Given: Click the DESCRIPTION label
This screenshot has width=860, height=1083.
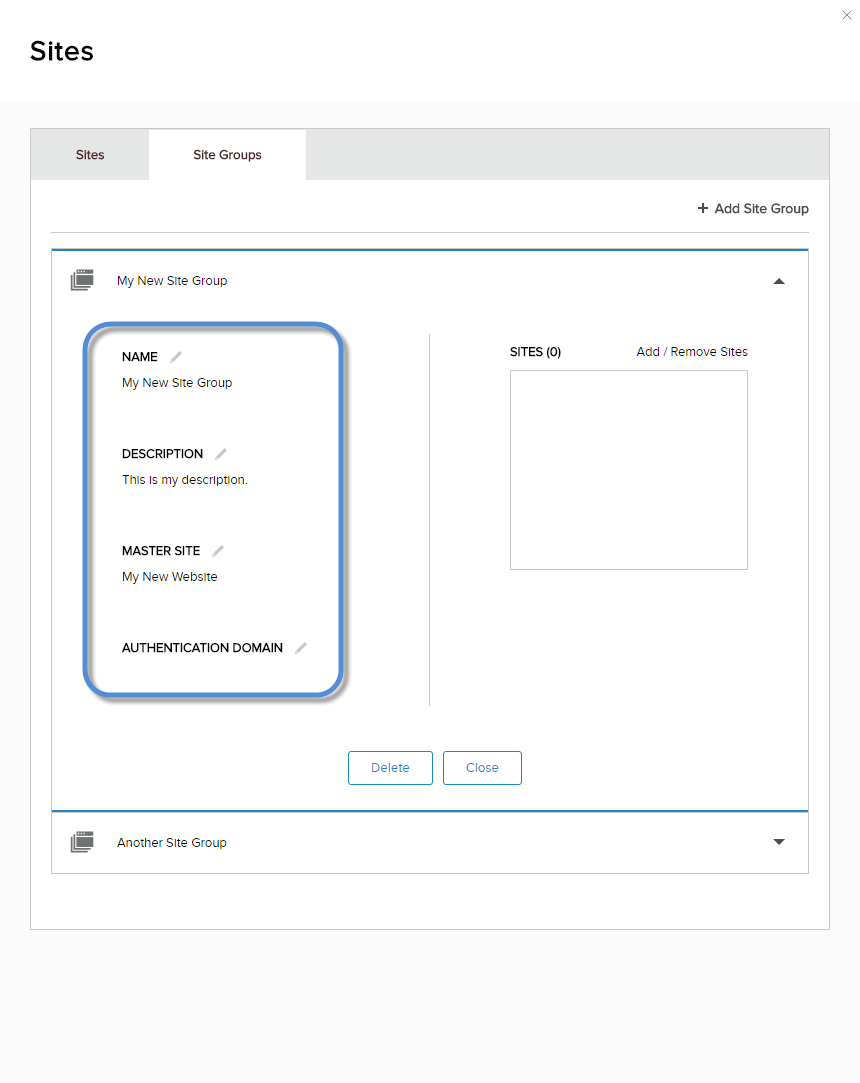Looking at the screenshot, I should (x=162, y=454).
